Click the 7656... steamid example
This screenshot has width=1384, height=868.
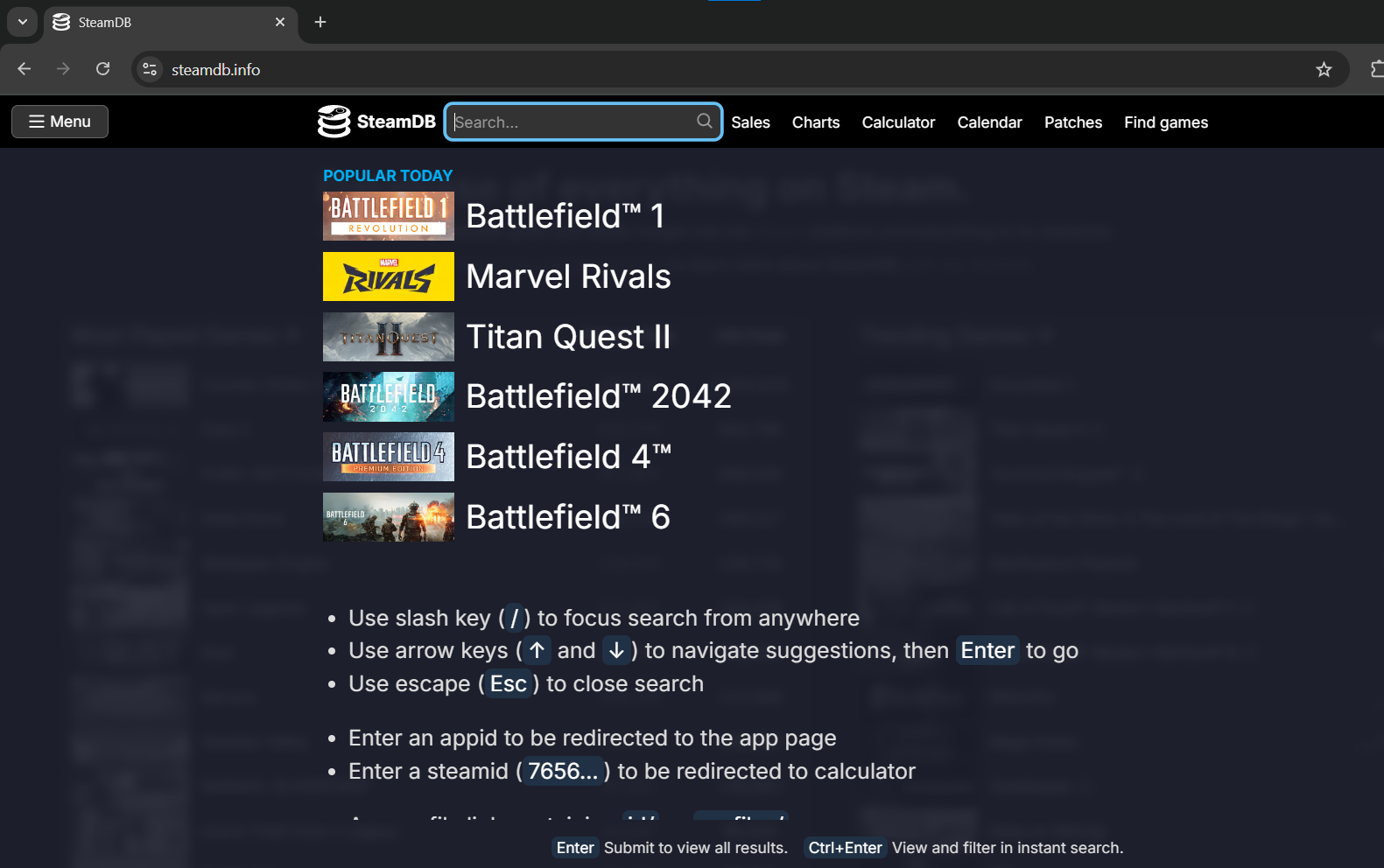563,772
